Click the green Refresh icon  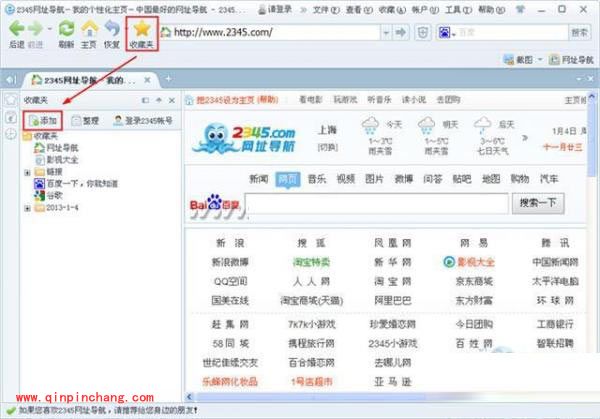point(66,29)
